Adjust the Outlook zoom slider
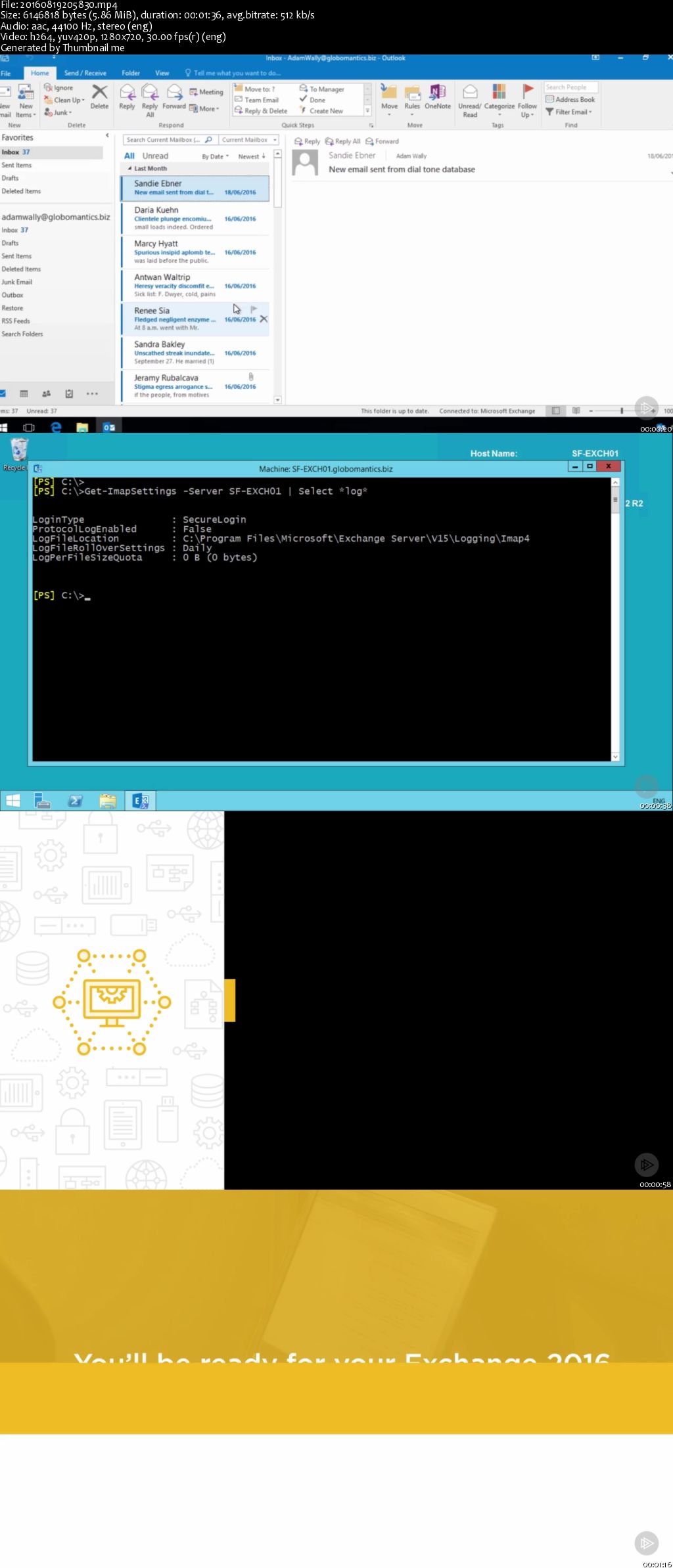Viewport: 673px width, 1568px height. click(x=622, y=411)
